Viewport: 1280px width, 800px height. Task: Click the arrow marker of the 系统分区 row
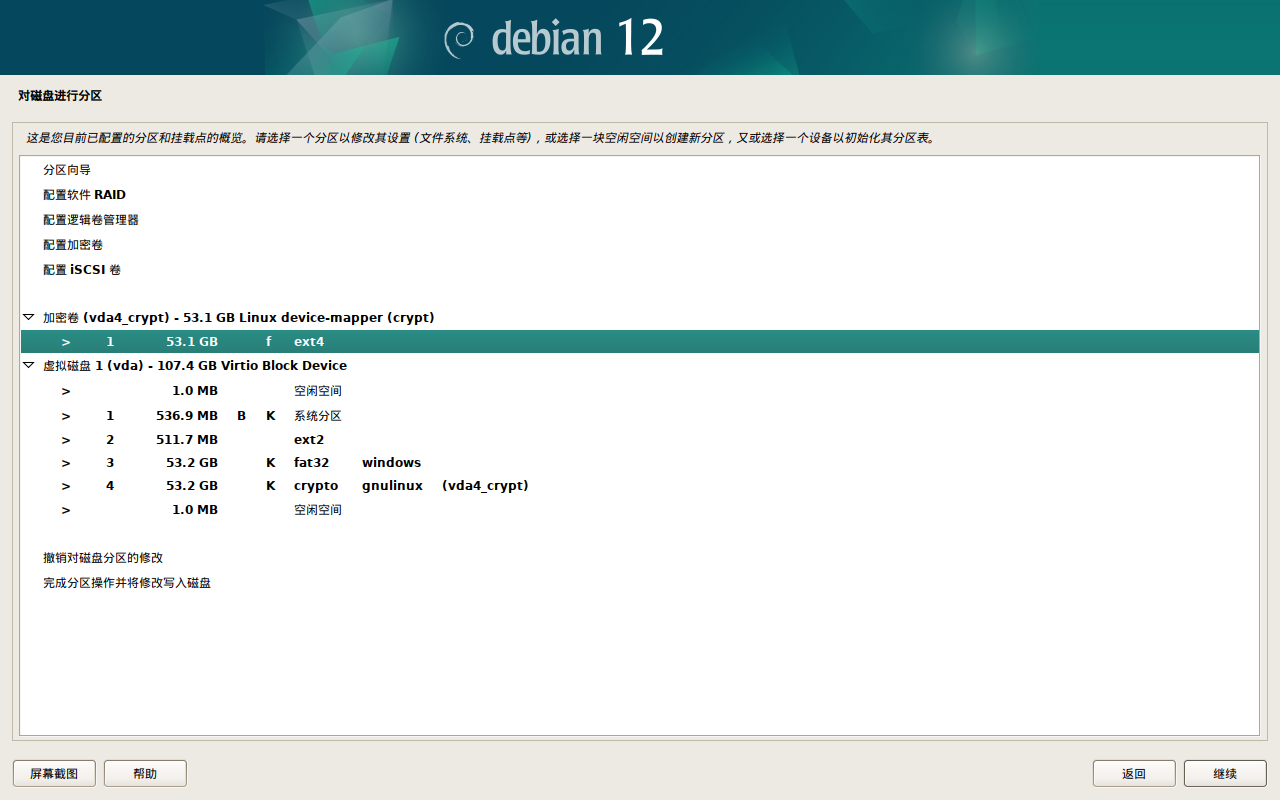click(x=66, y=416)
